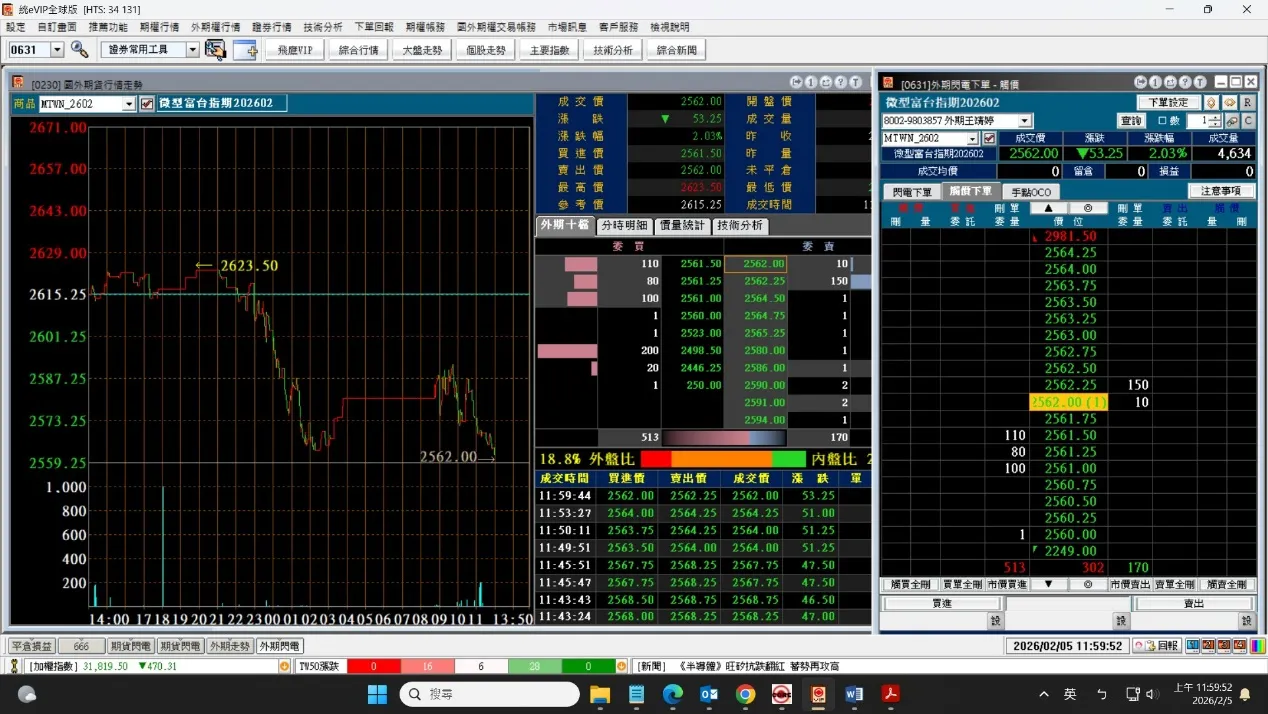Open Word from the Windows taskbar
Image resolution: width=1268 pixels, height=714 pixels.
point(853,694)
